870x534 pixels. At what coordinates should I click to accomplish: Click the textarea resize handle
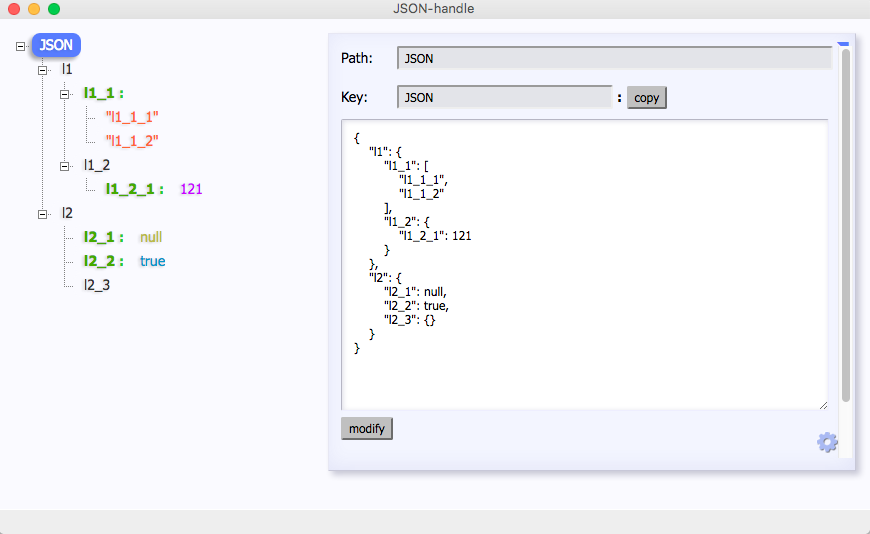click(x=823, y=406)
